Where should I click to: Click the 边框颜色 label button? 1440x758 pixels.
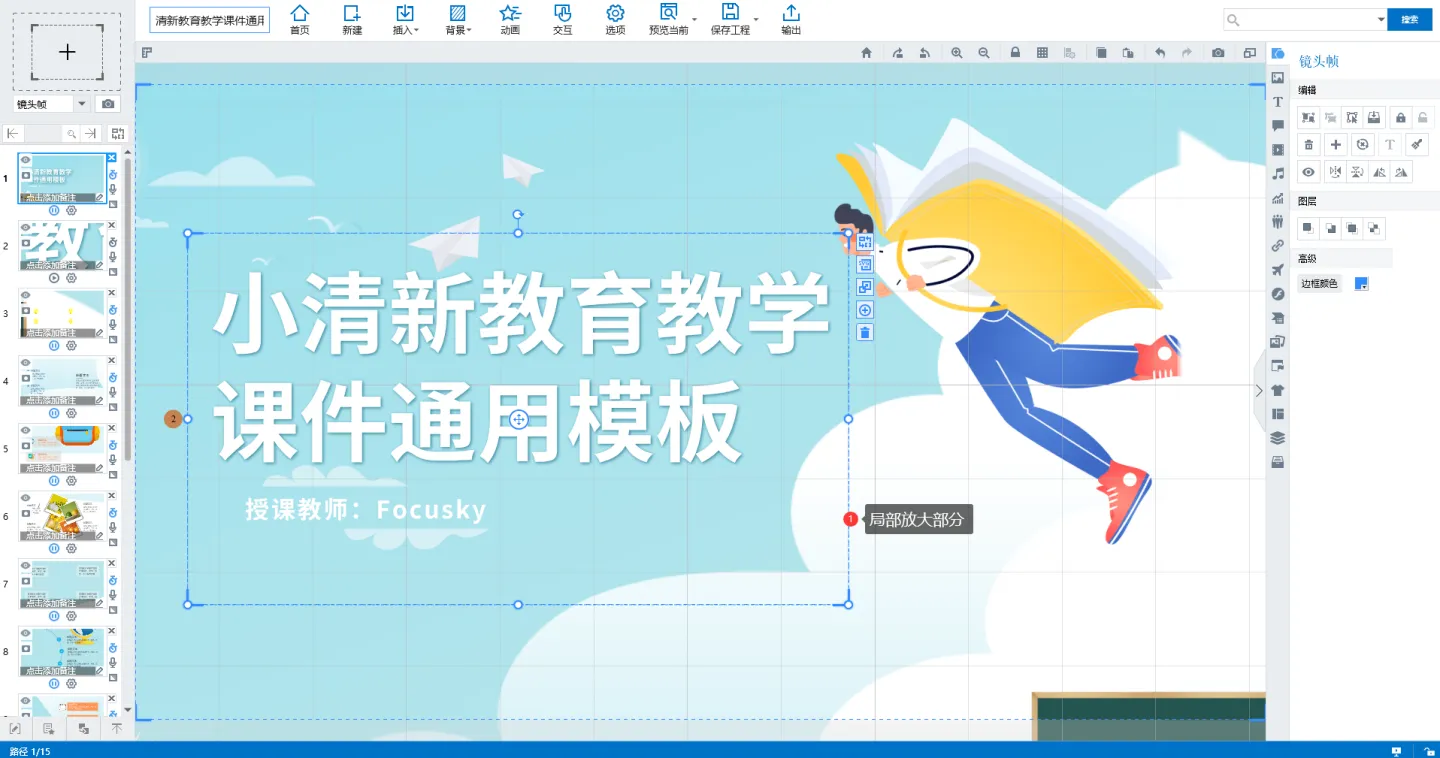coord(1319,284)
